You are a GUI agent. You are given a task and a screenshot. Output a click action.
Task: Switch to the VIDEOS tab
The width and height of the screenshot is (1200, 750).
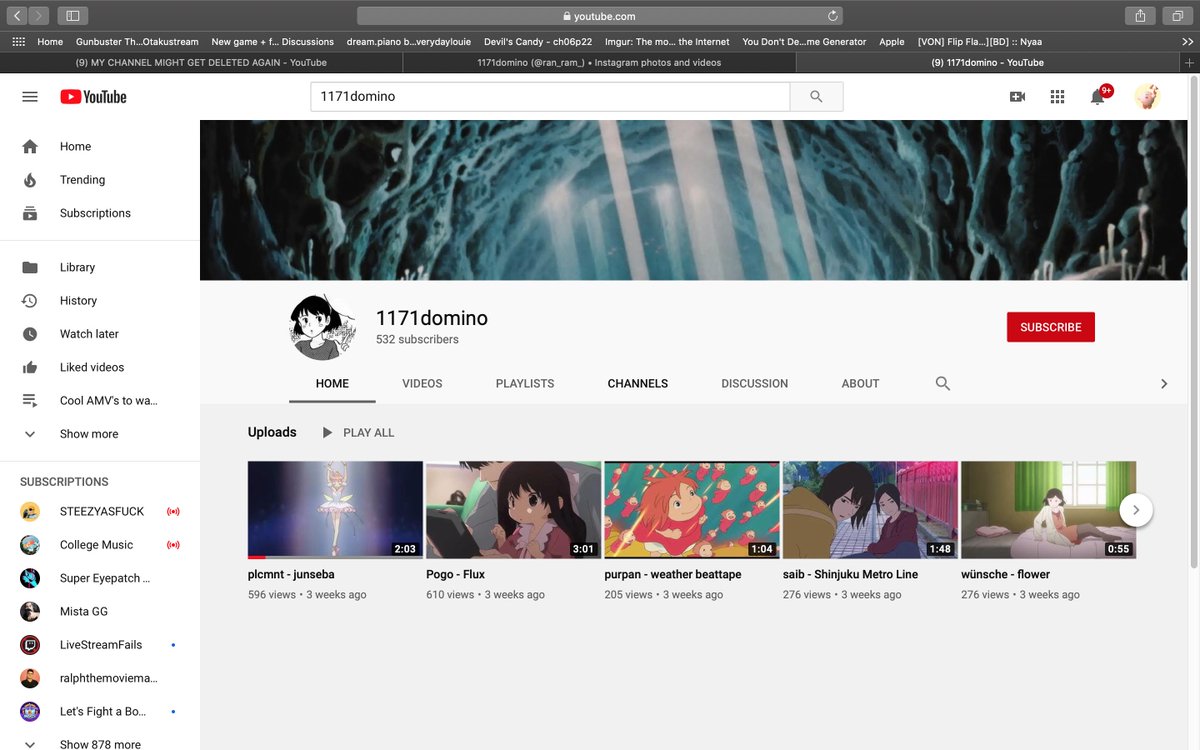coord(422,383)
